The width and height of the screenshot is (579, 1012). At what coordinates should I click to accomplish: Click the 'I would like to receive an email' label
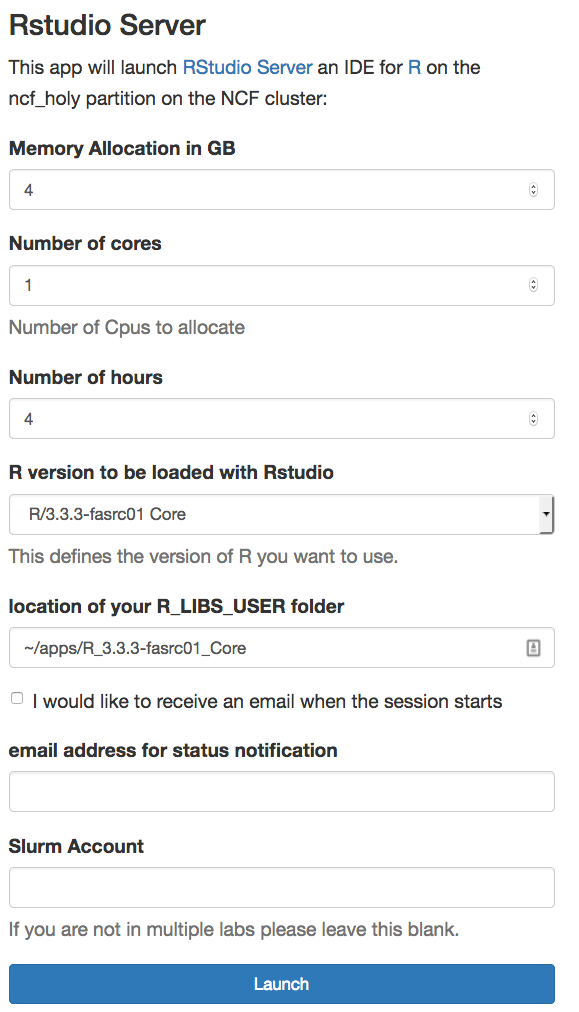click(x=267, y=702)
